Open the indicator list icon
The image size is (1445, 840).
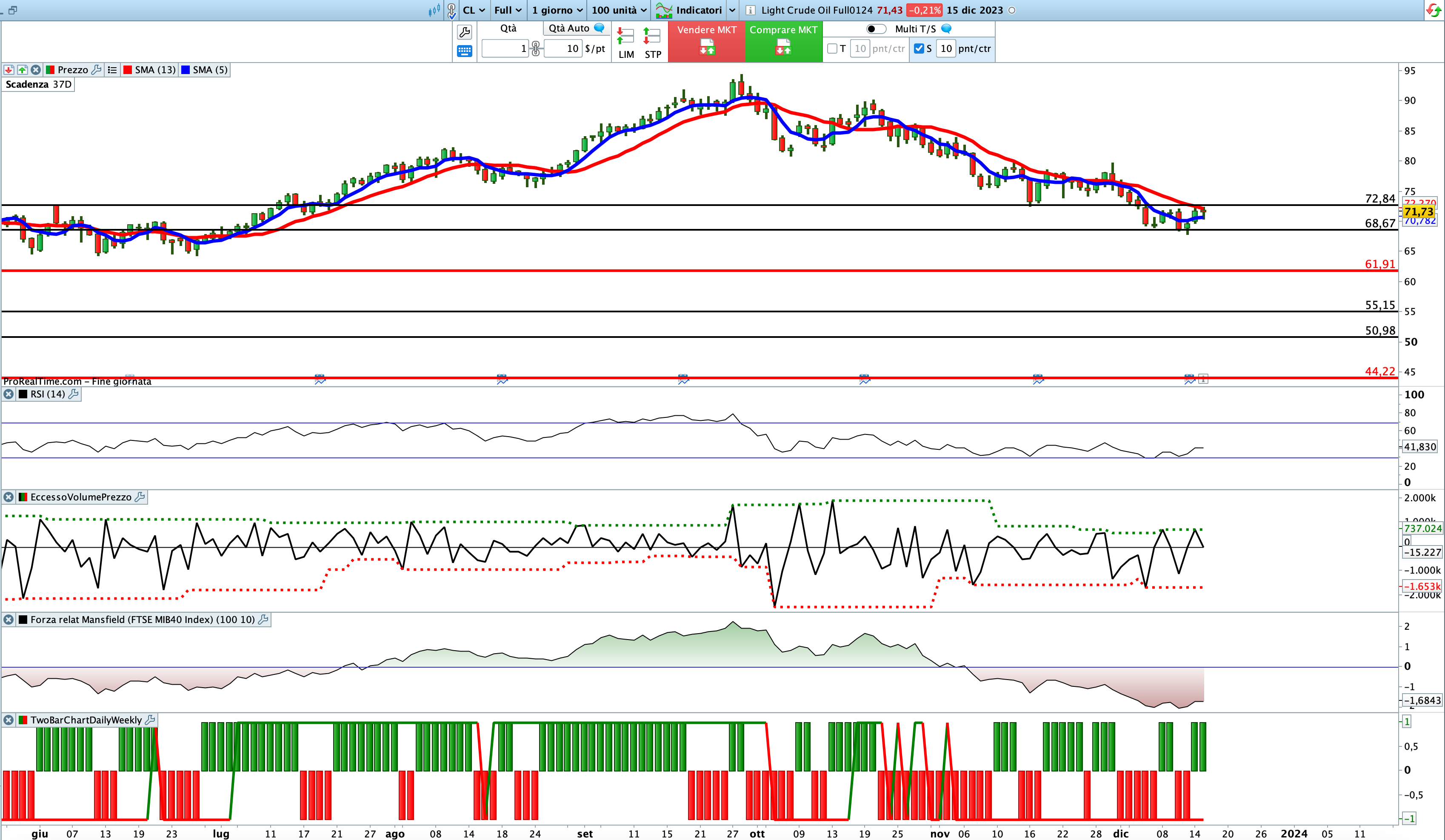(x=112, y=70)
